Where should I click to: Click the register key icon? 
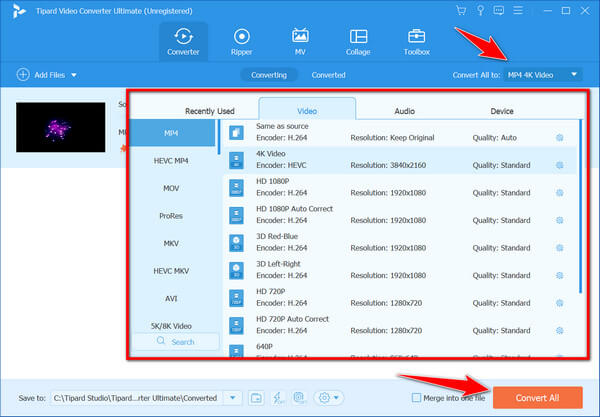pos(480,11)
